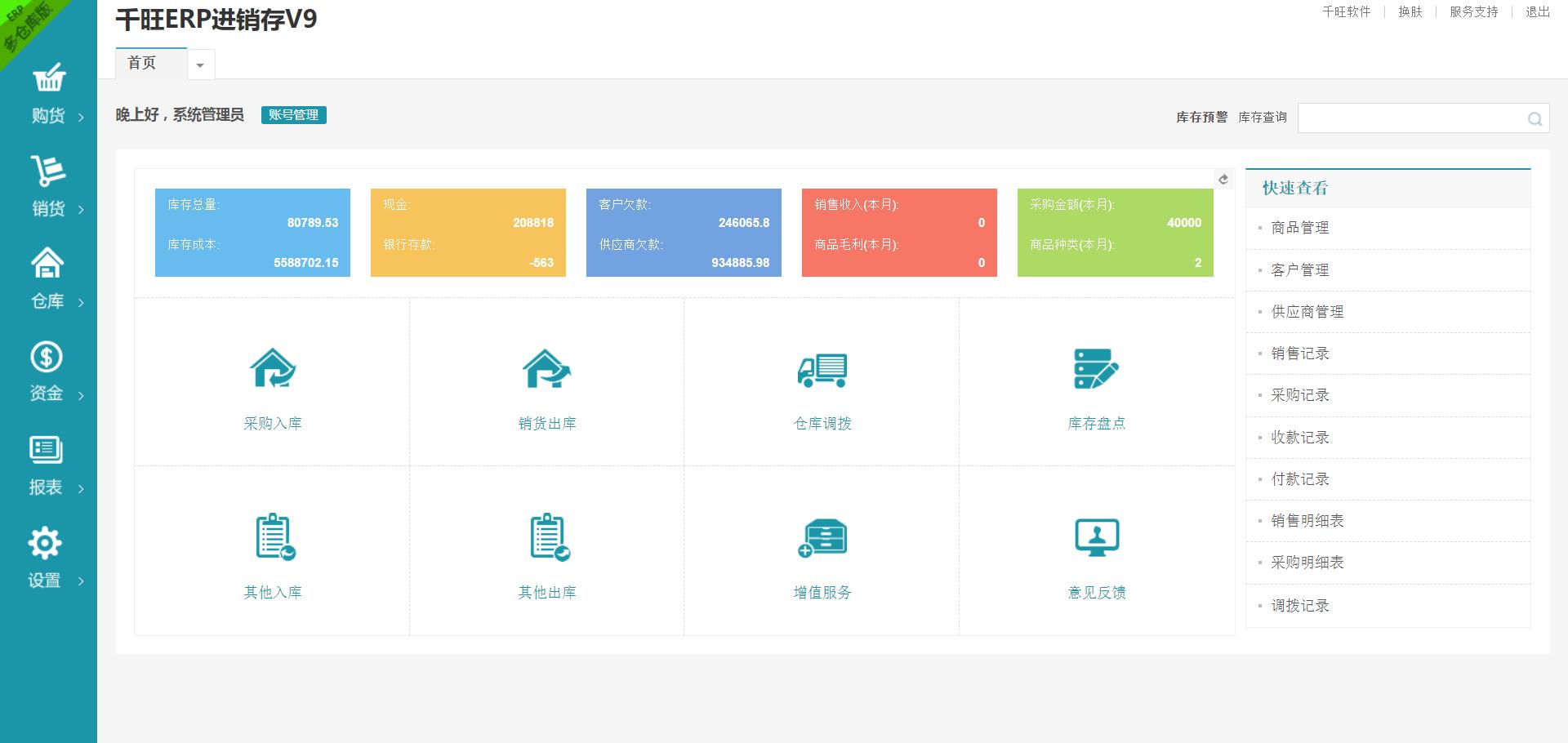Click the 快速查看 panel heading

tap(1295, 188)
